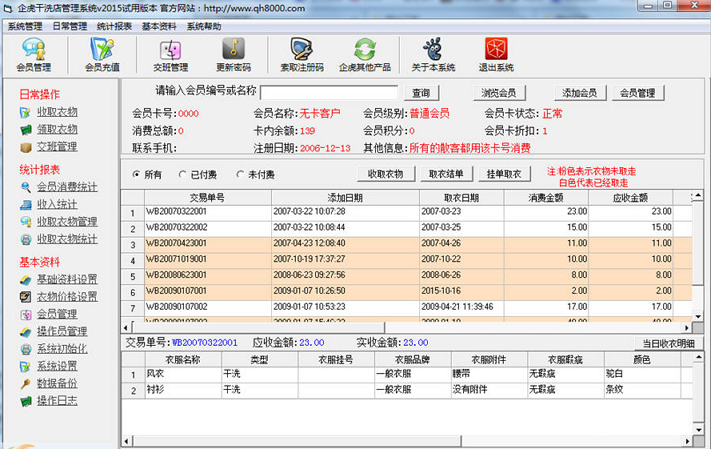Viewport: 711px width, 449px height.
Task: Open the 交班管理 toolbar icon
Action: (170, 54)
